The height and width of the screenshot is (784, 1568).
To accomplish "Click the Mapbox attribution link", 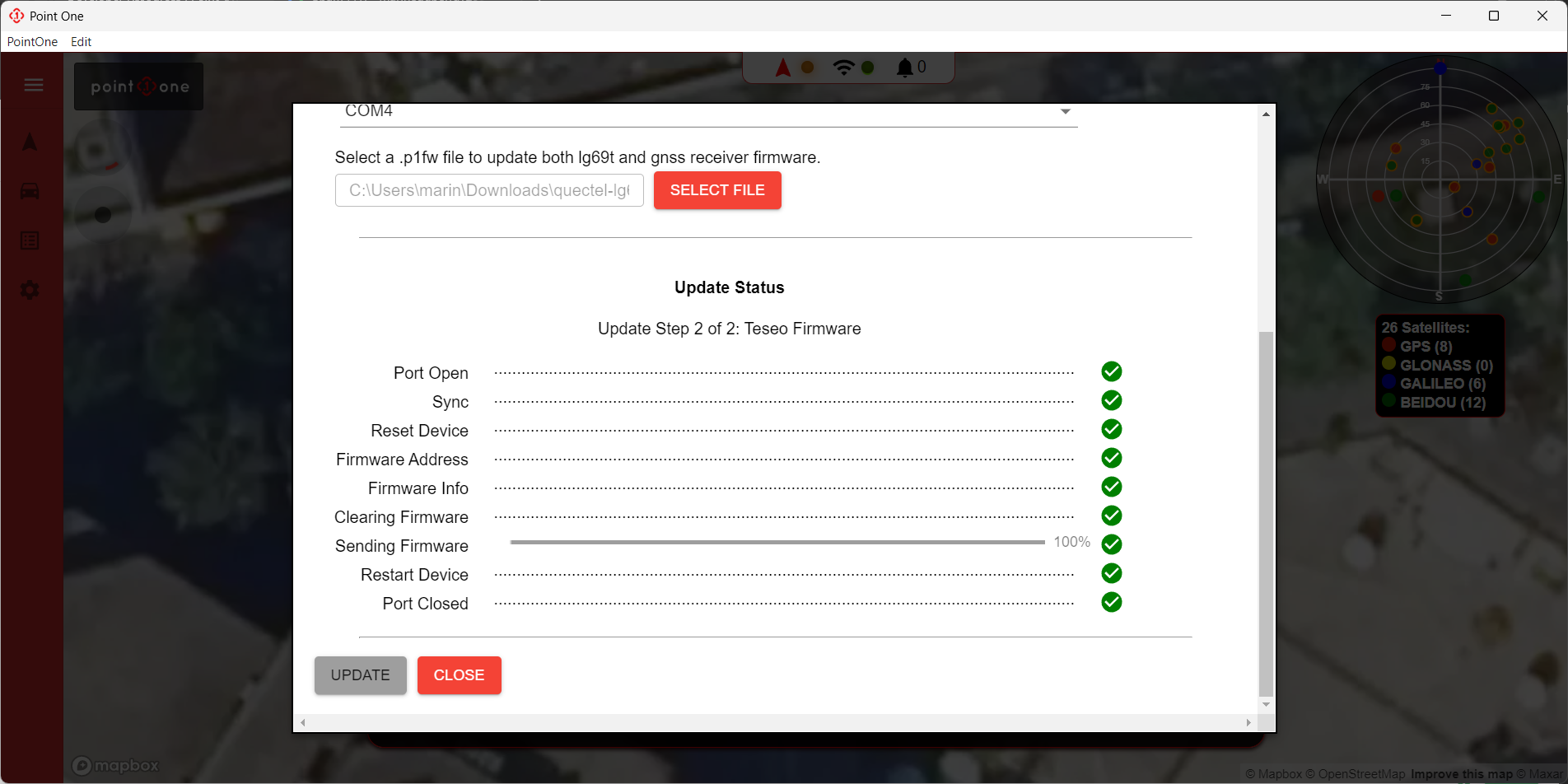I will (x=1274, y=774).
